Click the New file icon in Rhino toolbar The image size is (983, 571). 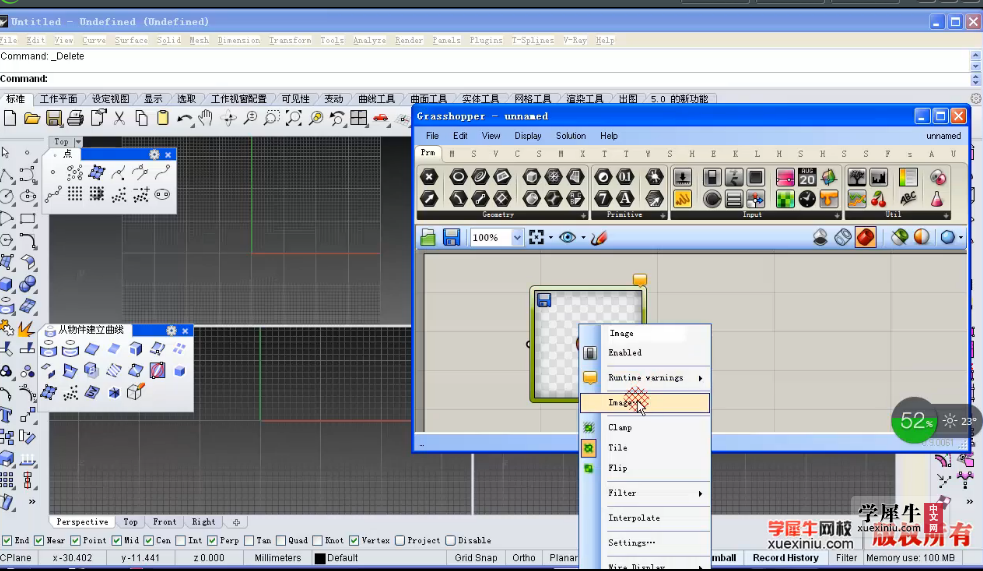(10, 118)
